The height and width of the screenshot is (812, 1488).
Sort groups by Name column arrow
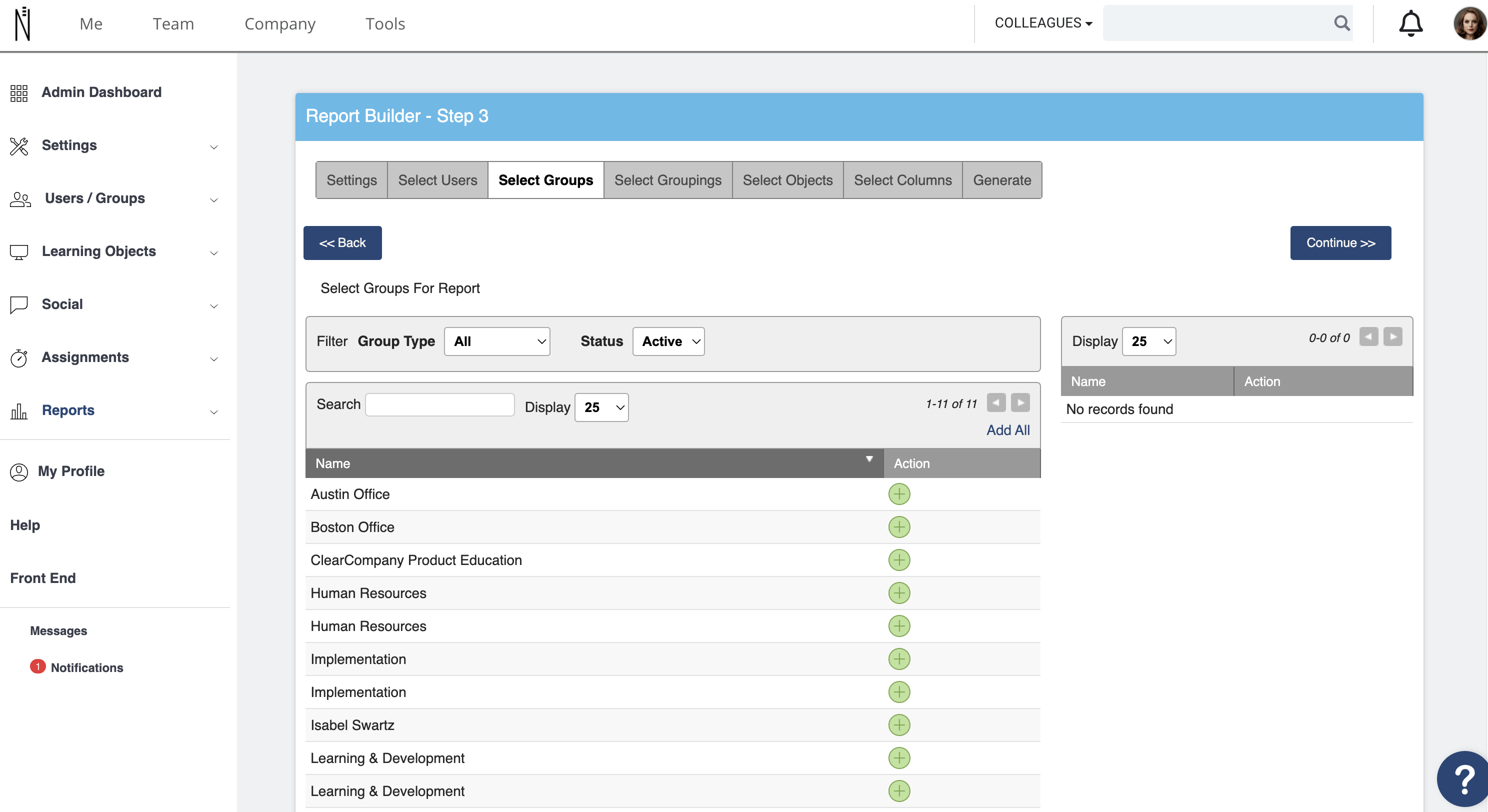[869, 459]
